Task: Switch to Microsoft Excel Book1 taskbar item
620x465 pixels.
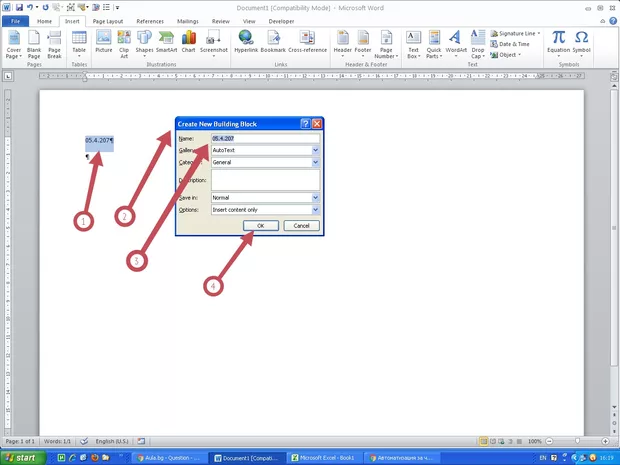Action: [323, 458]
